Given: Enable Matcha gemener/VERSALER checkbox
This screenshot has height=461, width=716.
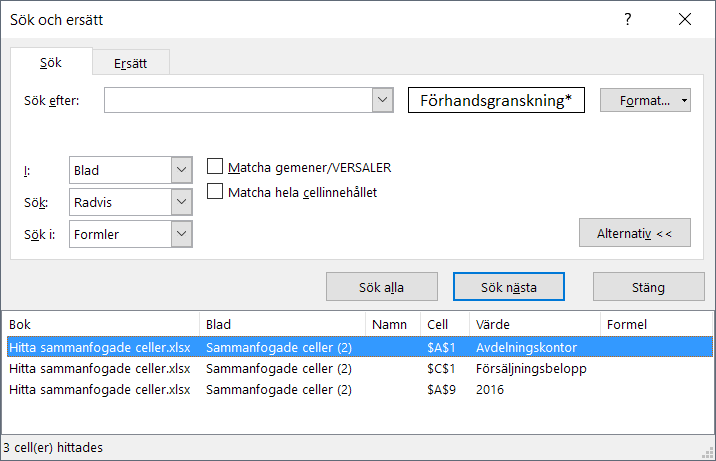Looking at the screenshot, I should coord(214,167).
